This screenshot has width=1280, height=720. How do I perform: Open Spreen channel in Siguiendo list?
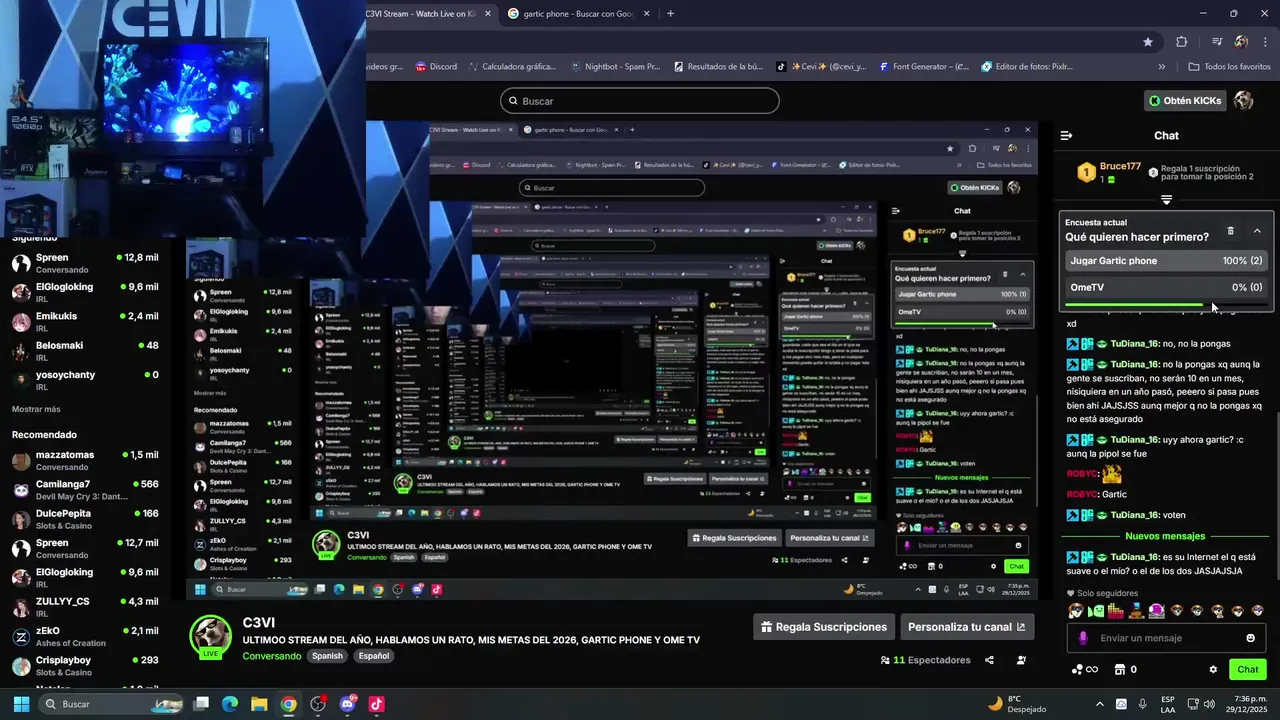tap(85, 263)
